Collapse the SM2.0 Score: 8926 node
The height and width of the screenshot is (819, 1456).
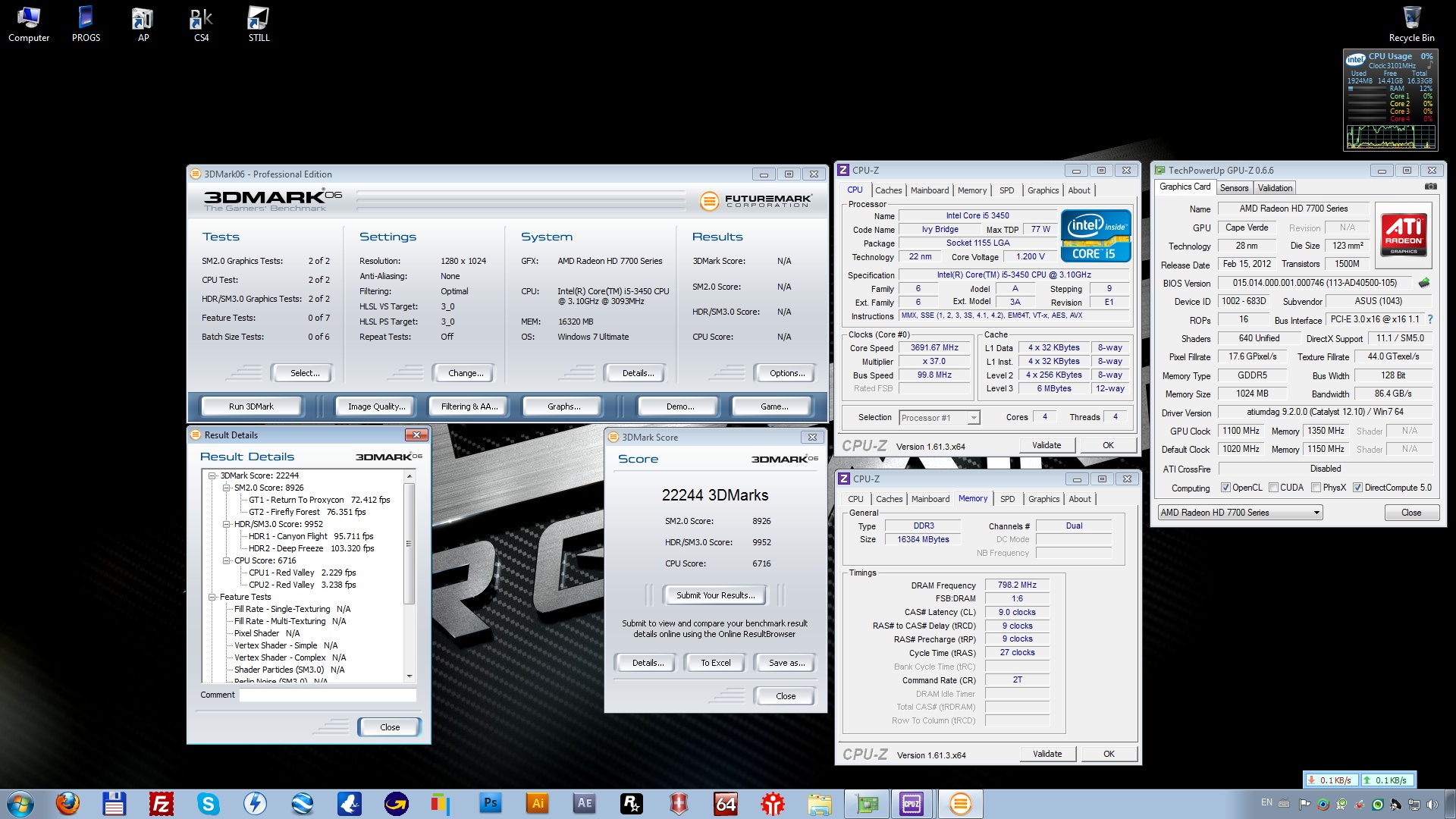click(227, 488)
